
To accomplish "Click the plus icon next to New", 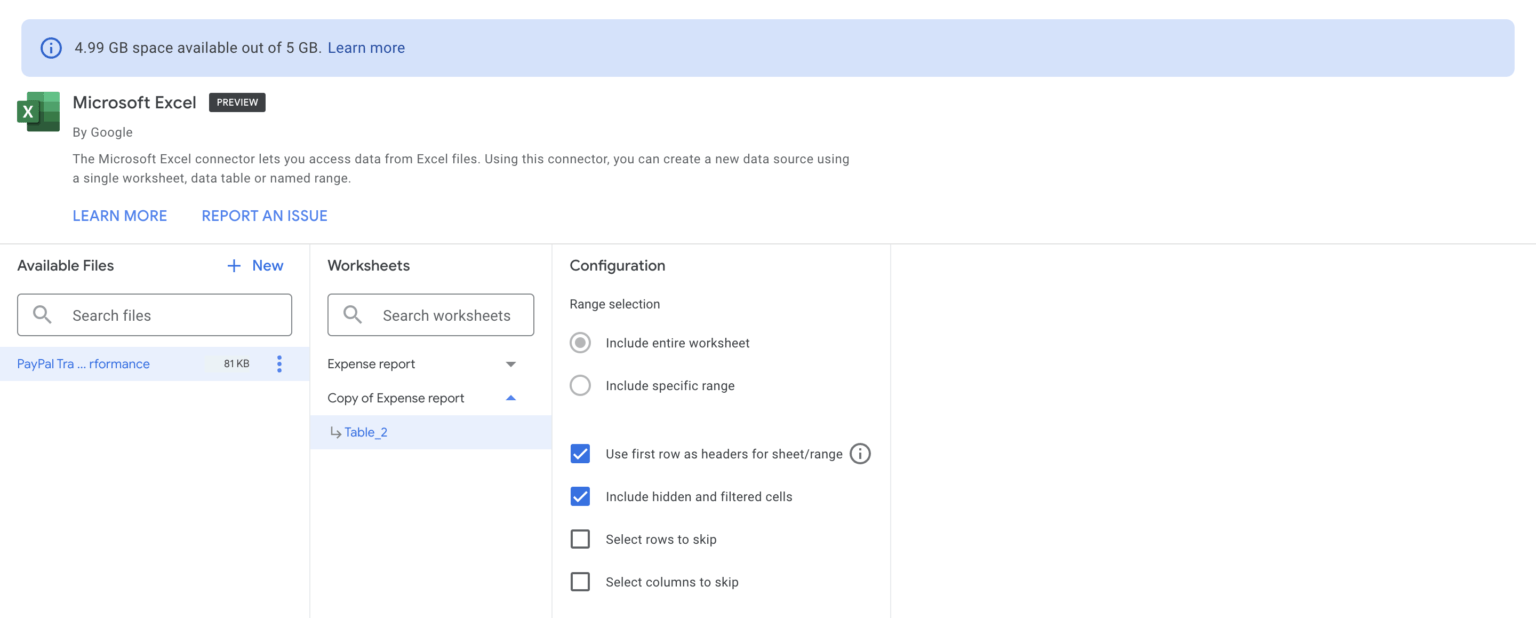I will point(234,265).
